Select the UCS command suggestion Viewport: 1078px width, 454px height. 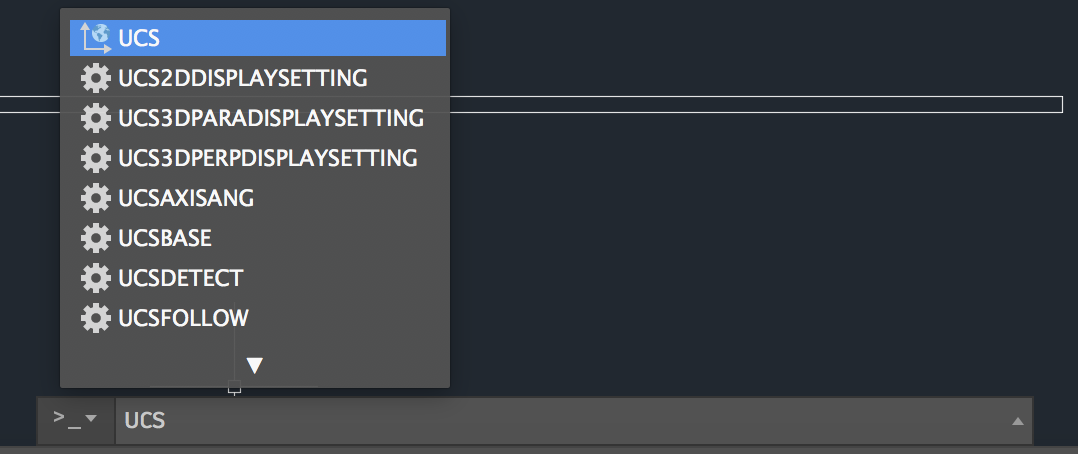click(x=258, y=38)
